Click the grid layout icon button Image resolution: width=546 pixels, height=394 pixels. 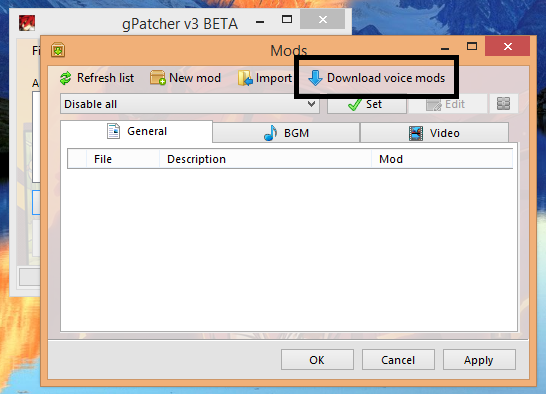click(504, 104)
